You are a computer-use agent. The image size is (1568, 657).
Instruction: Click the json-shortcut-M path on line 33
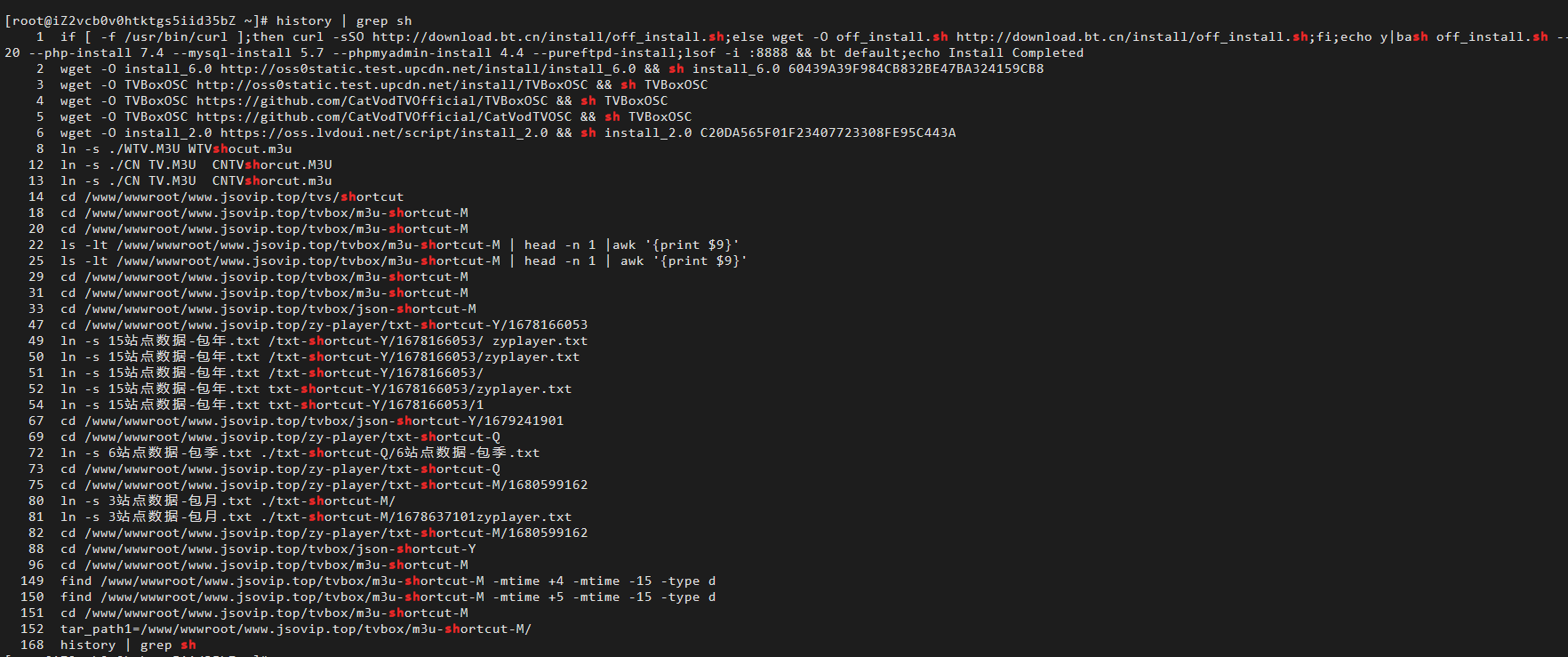281,308
